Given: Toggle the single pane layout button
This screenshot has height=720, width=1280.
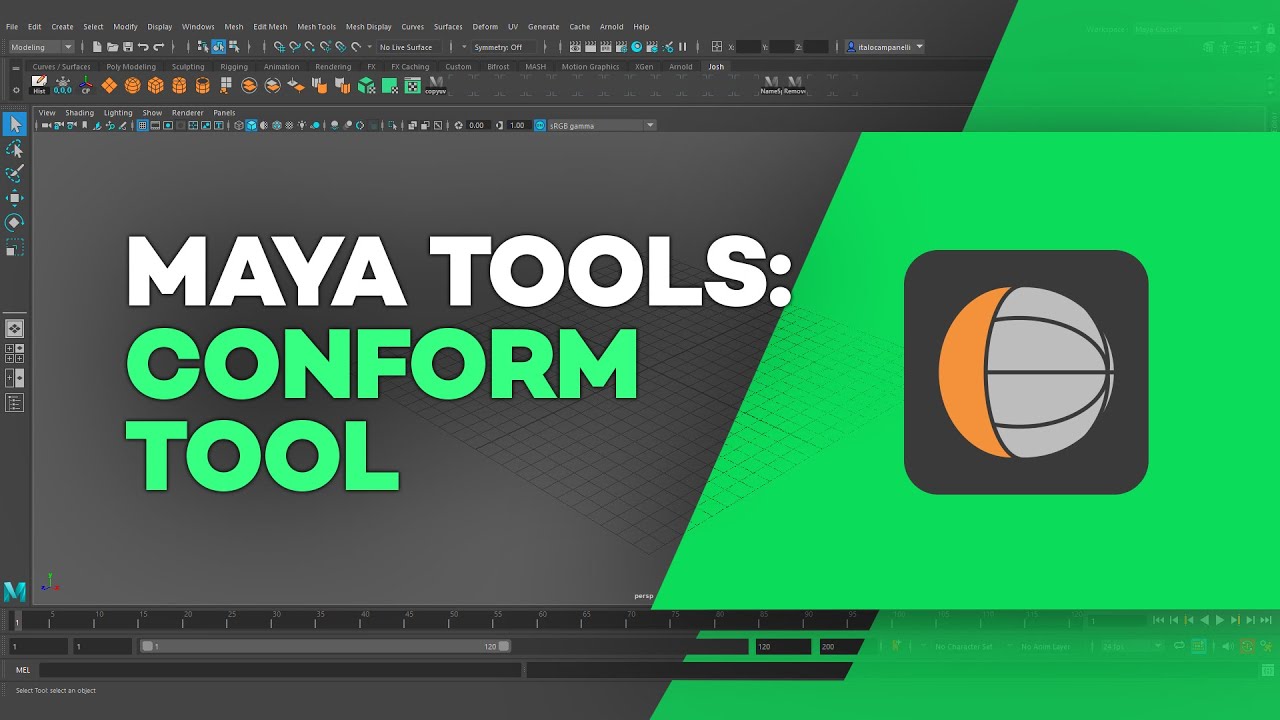Looking at the screenshot, I should (15, 328).
